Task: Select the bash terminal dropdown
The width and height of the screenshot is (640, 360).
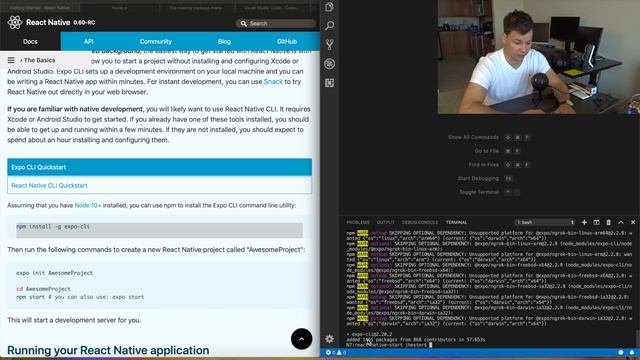Action: 545,222
